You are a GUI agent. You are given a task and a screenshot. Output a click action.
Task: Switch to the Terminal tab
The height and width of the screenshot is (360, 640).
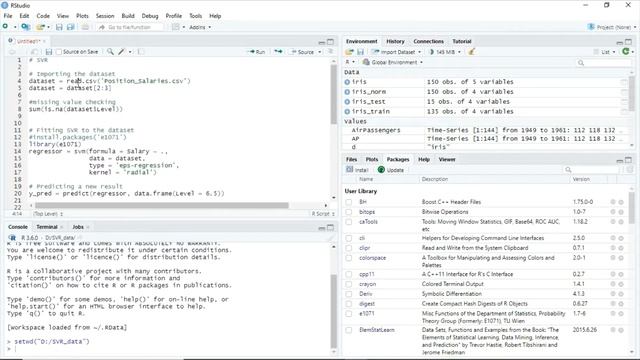pos(47,227)
